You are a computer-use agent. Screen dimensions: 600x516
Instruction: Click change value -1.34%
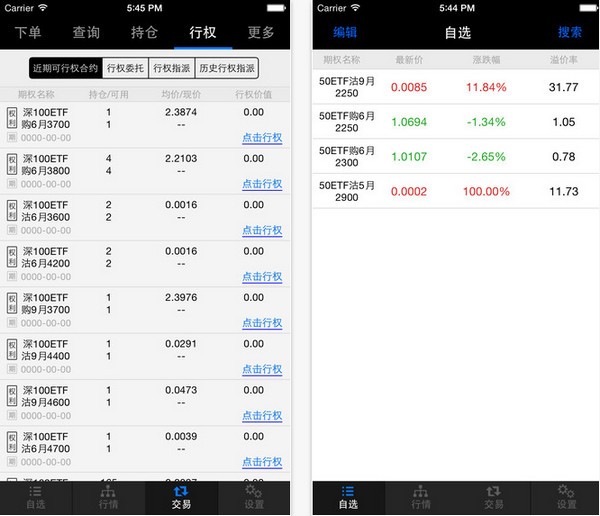[x=486, y=122]
